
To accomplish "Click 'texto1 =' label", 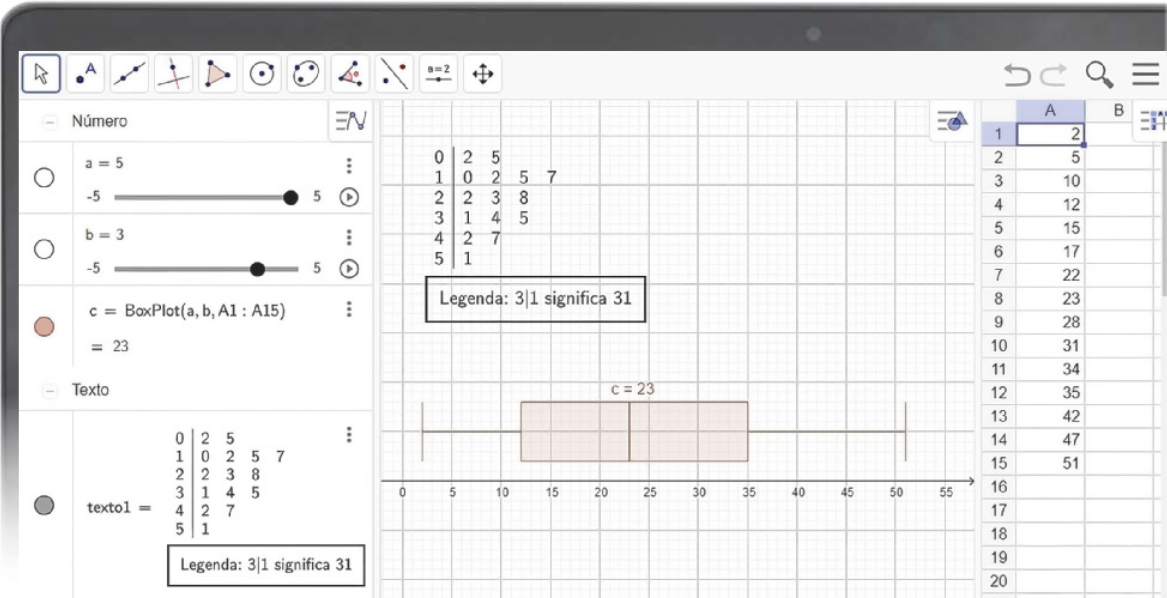I will [x=119, y=509].
